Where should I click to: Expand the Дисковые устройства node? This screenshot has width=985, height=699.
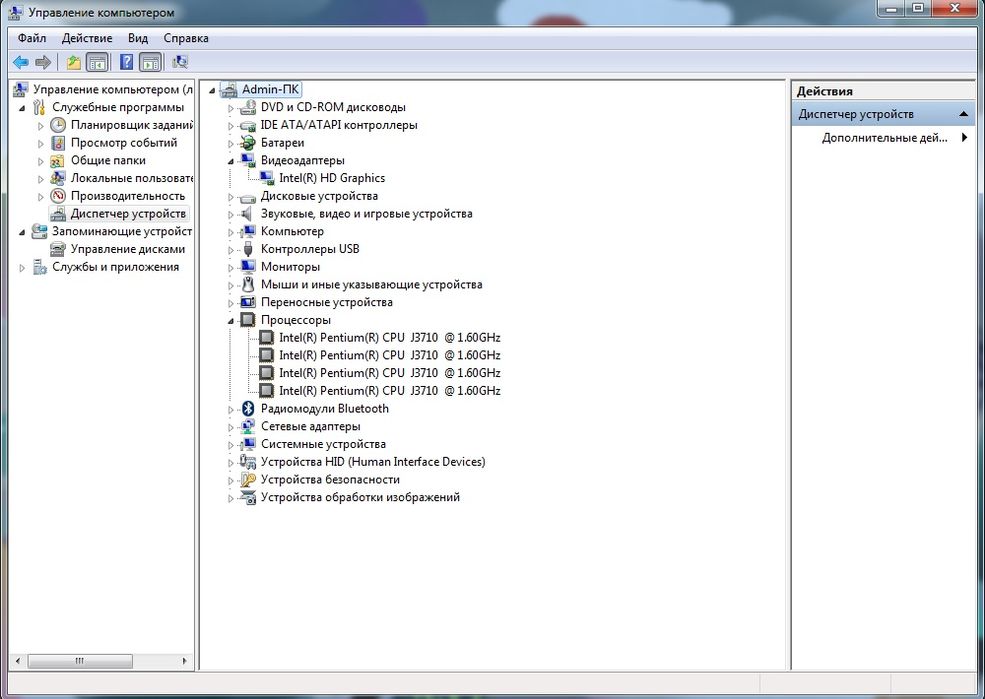click(231, 197)
